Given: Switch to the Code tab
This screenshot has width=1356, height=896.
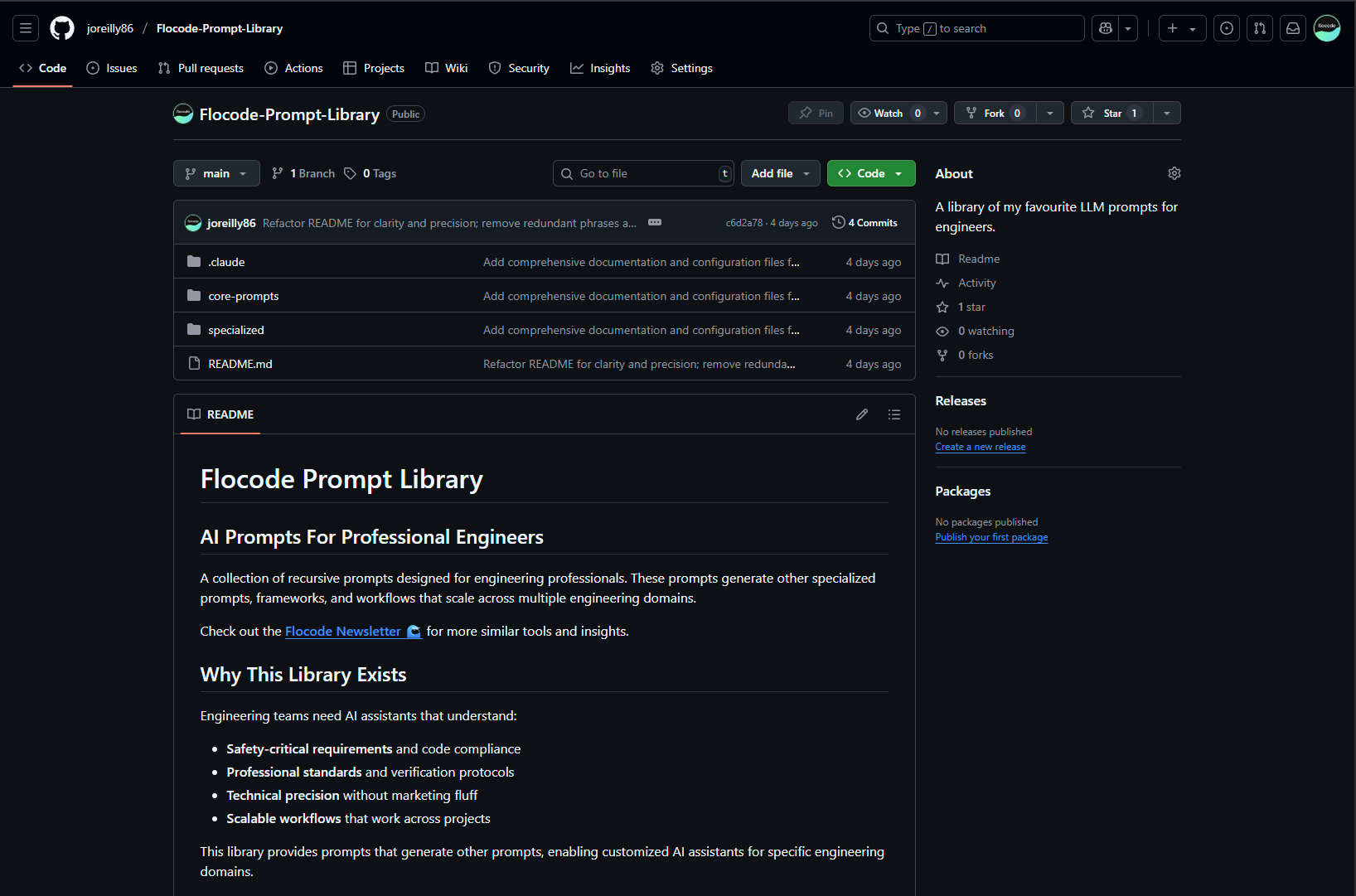Looking at the screenshot, I should (x=43, y=68).
